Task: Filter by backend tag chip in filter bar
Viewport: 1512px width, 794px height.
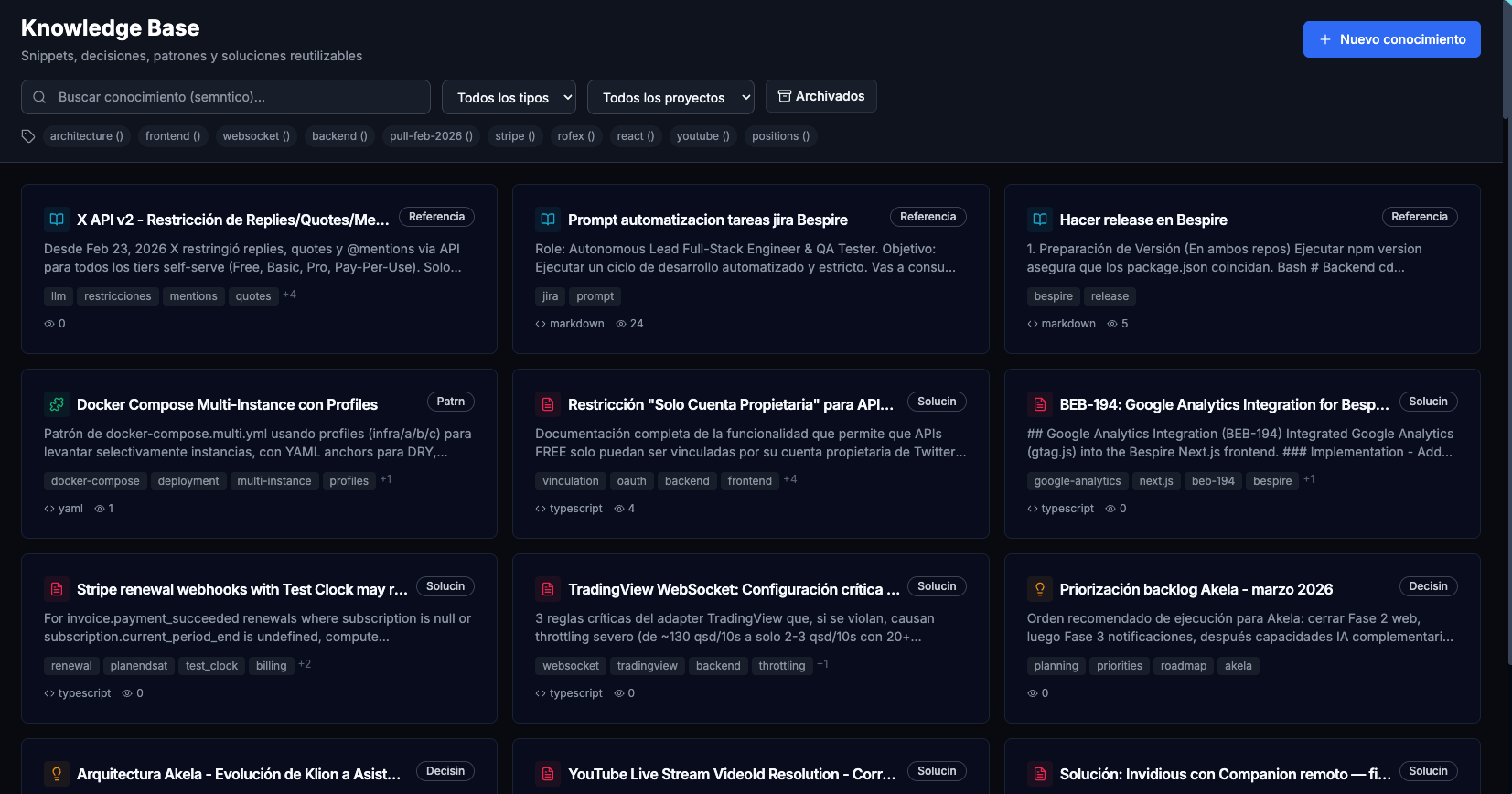Action: coord(339,136)
